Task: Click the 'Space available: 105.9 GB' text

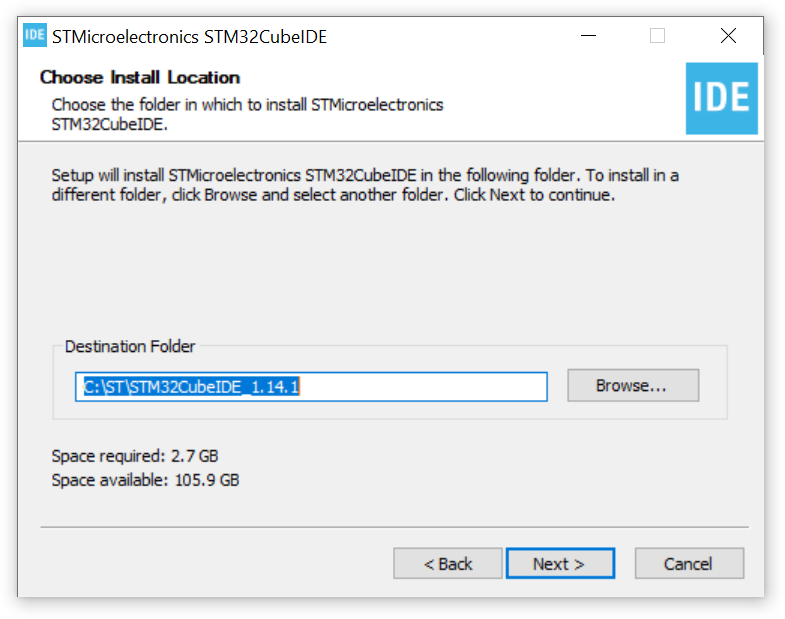Action: (x=145, y=480)
